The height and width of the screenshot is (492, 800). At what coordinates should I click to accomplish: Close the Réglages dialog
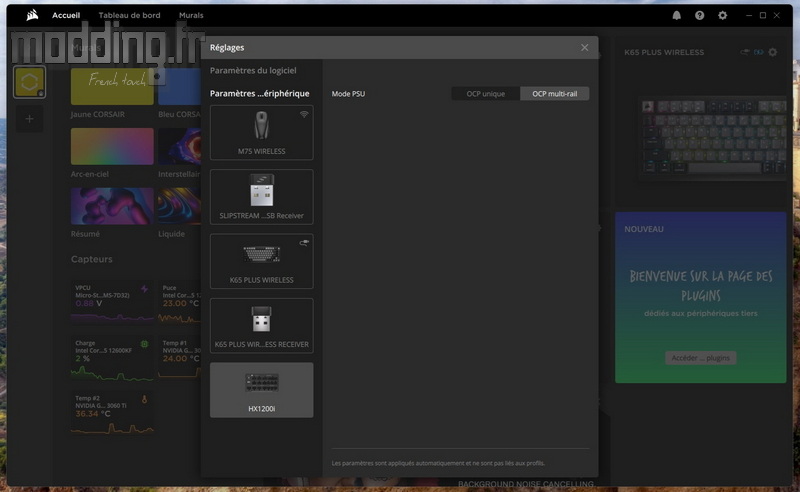585,47
